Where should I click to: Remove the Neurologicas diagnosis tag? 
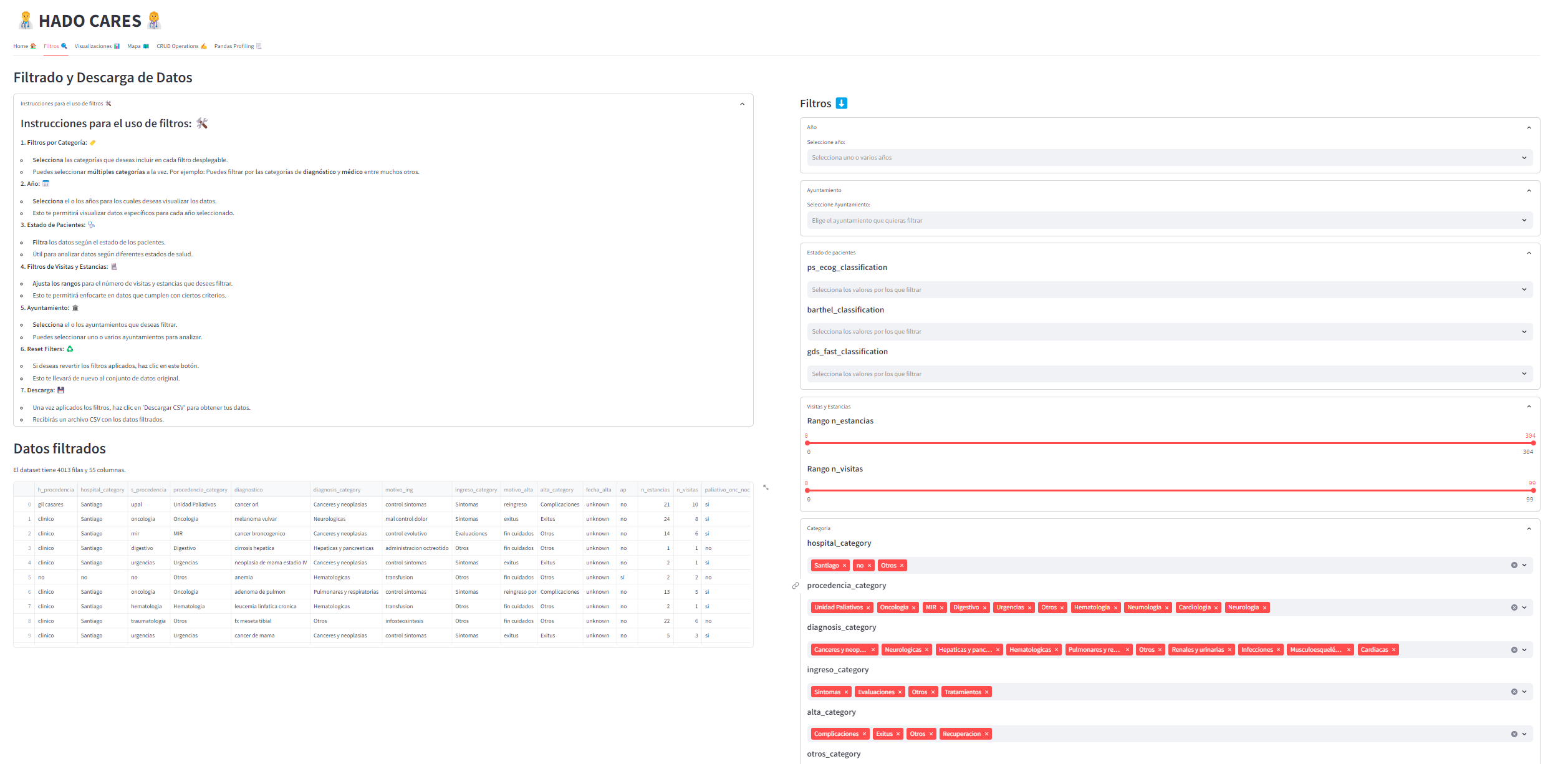(926, 650)
